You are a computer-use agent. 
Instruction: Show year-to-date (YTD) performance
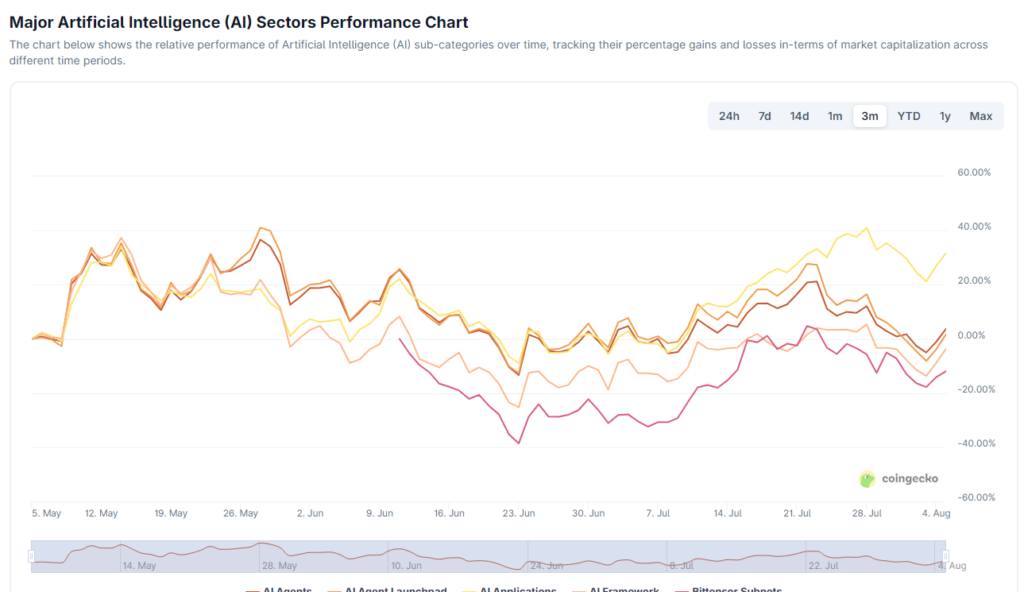point(909,116)
